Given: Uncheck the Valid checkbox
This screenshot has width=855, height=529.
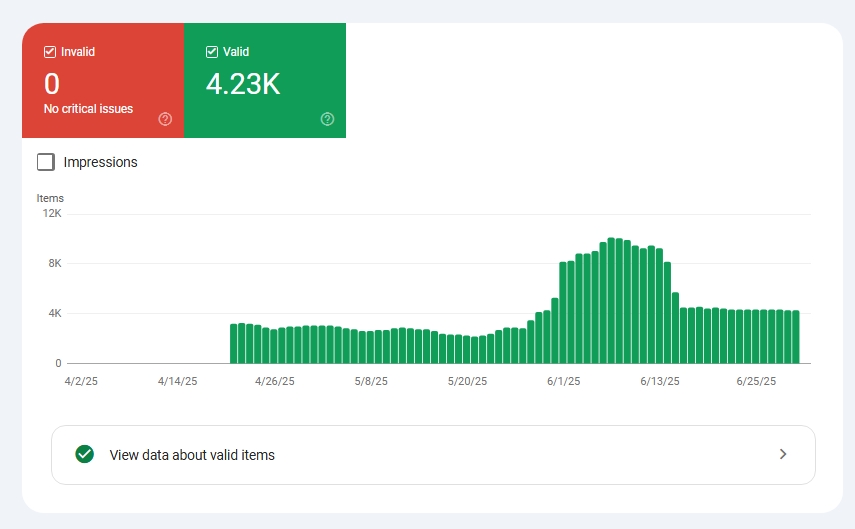Looking at the screenshot, I should pyautogui.click(x=212, y=52).
